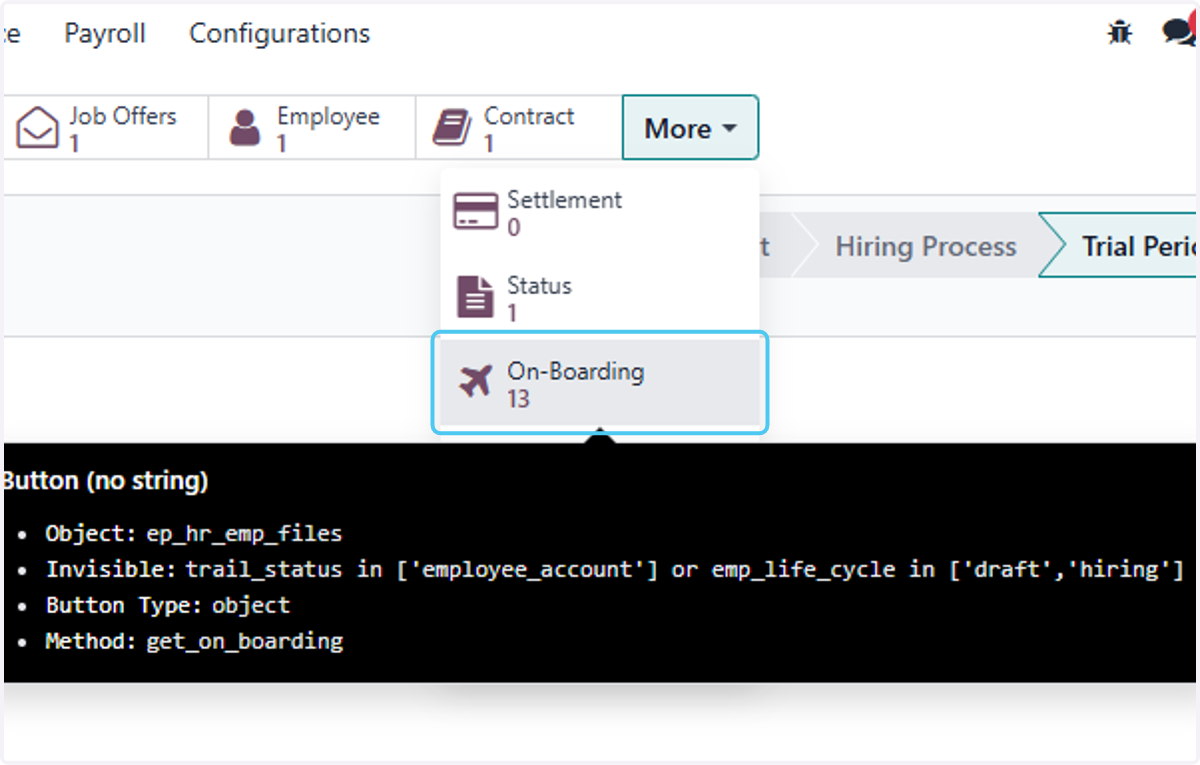Click the On-Boarding count 13
The width and height of the screenshot is (1200, 765).
click(518, 399)
